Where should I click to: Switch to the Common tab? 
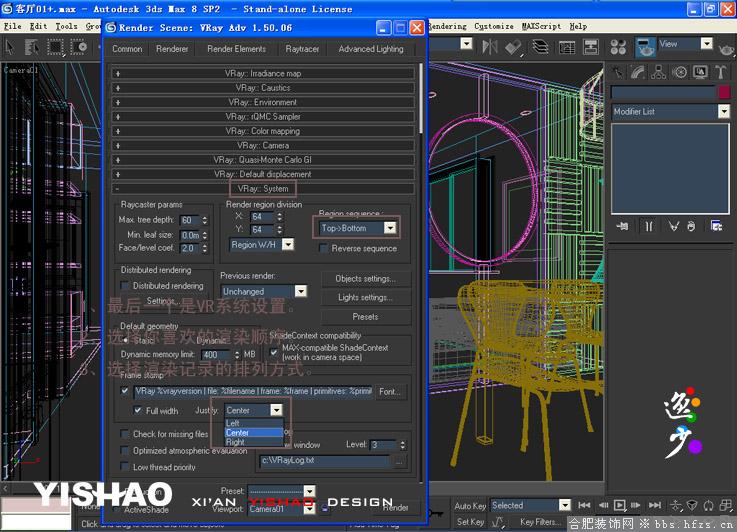click(127, 49)
